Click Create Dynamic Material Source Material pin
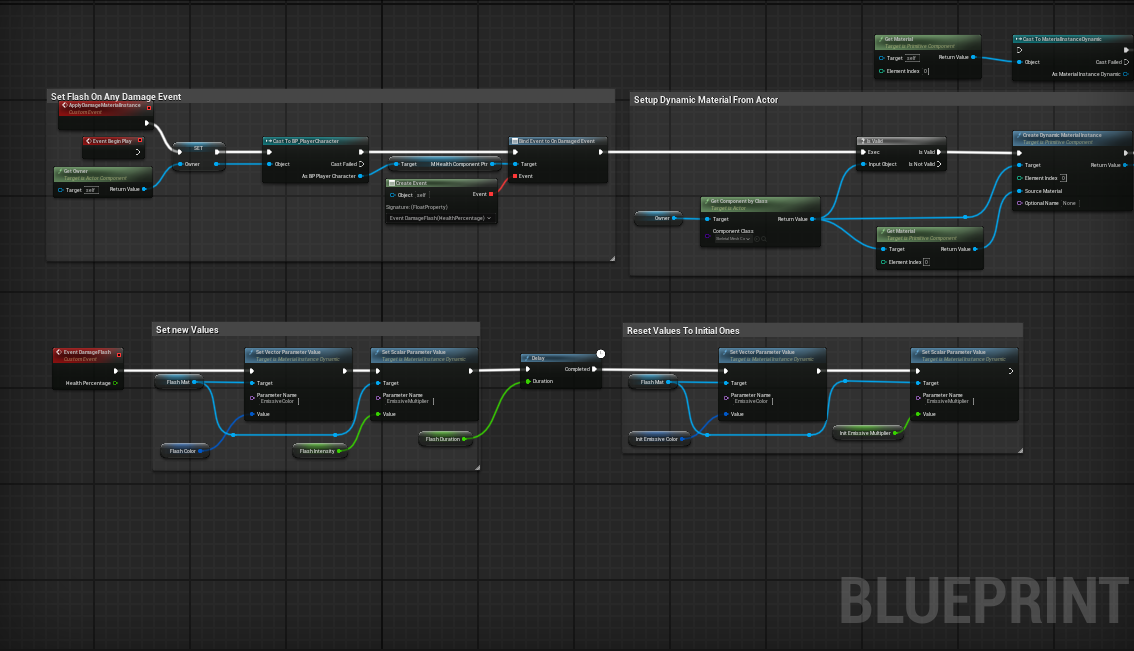This screenshot has width=1134, height=651. [x=1019, y=191]
